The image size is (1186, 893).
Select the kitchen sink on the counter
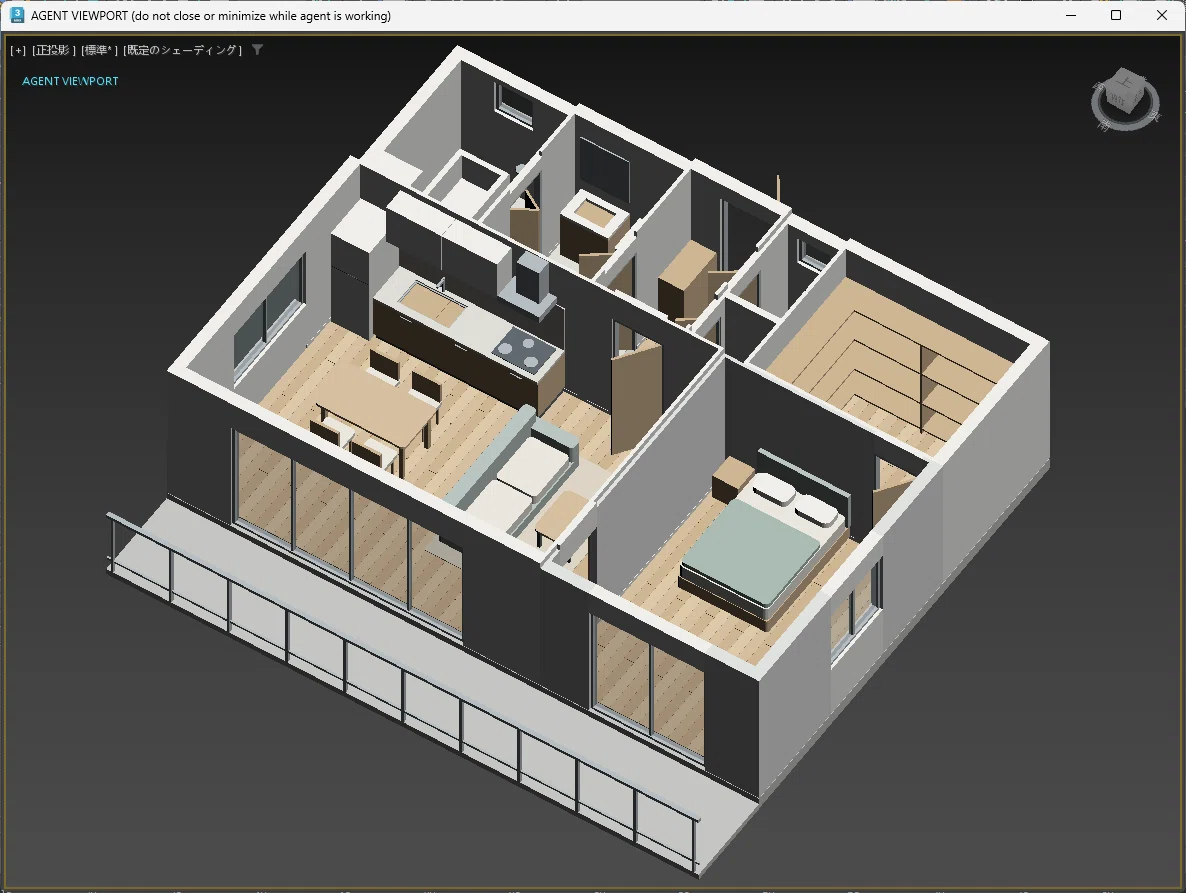pos(433,301)
